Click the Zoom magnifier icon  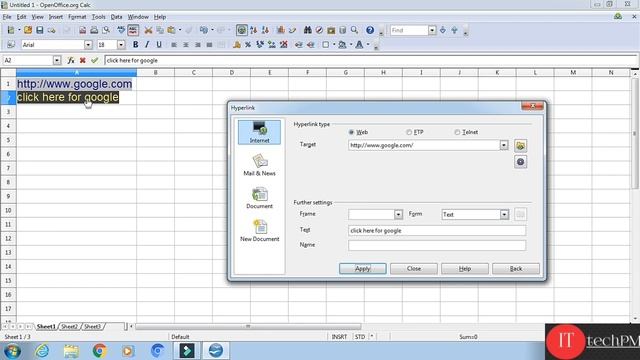(354, 30)
